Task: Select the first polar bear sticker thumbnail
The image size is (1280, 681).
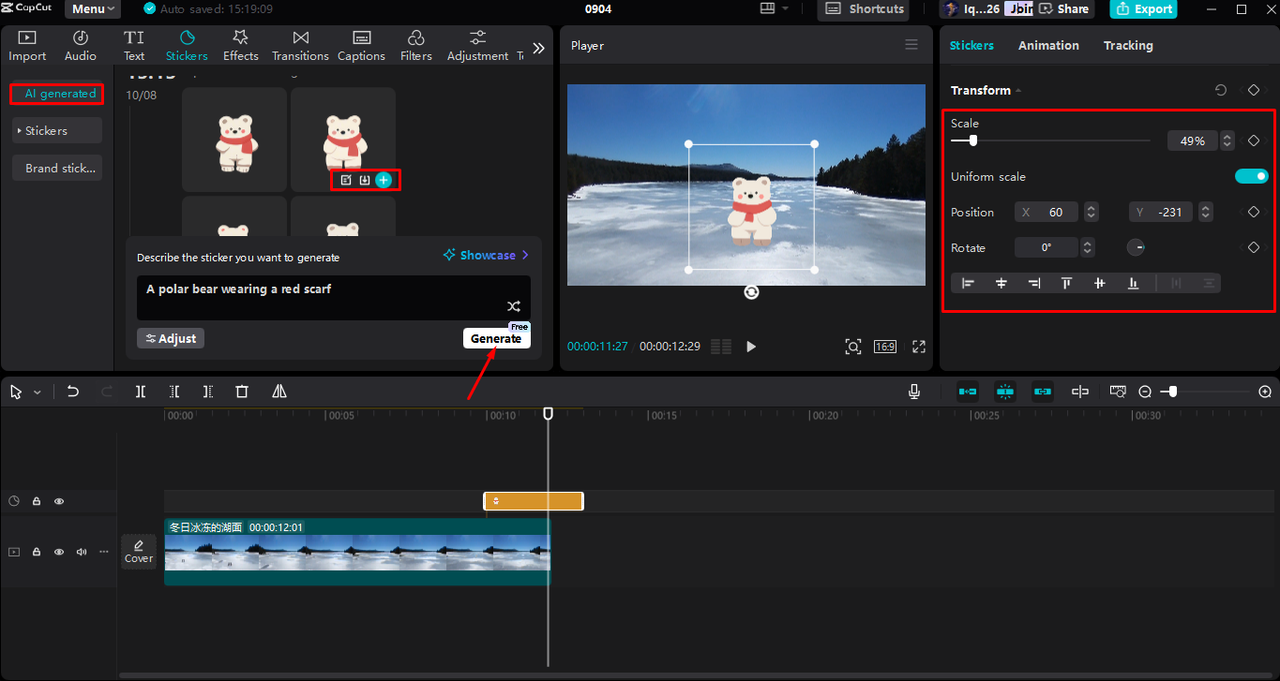Action: [x=234, y=140]
